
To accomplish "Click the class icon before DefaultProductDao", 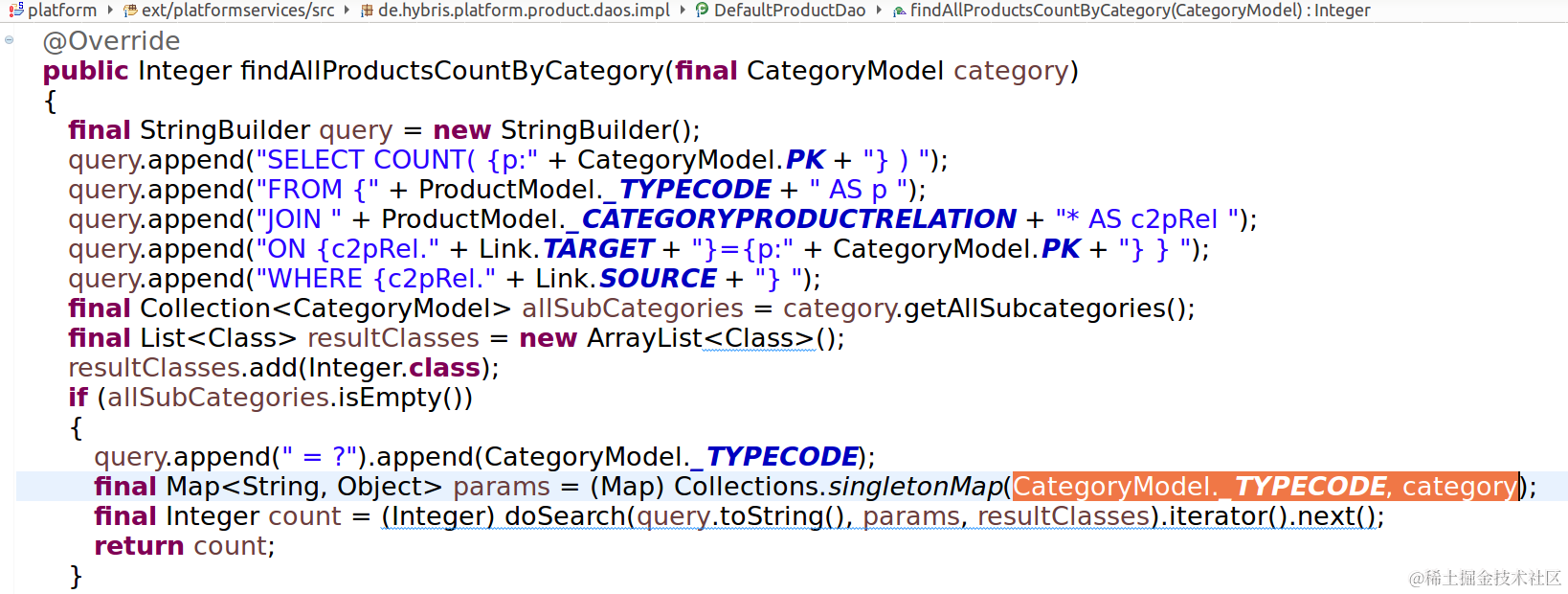I will [703, 11].
